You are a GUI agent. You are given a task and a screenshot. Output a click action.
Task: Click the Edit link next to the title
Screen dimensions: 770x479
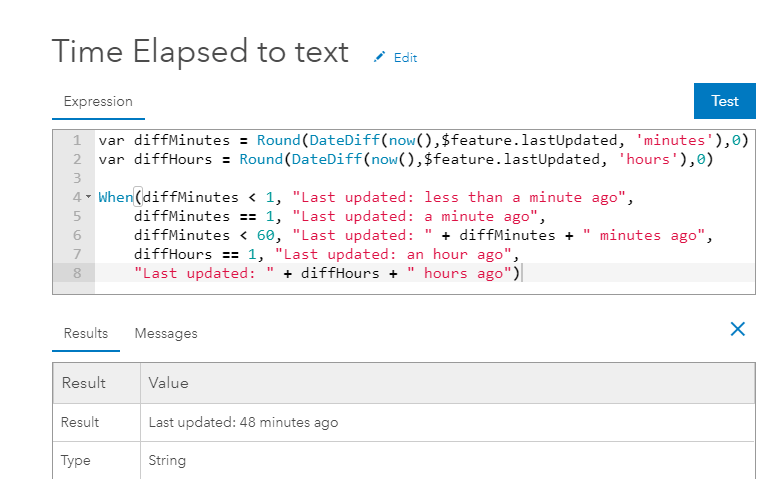405,58
